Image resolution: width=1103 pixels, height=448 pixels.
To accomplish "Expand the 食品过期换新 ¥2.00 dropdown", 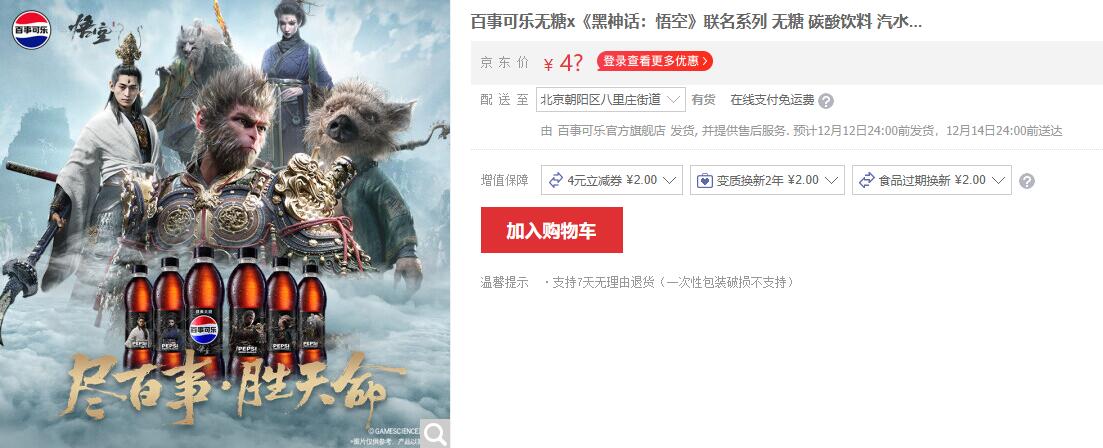I will click(932, 180).
